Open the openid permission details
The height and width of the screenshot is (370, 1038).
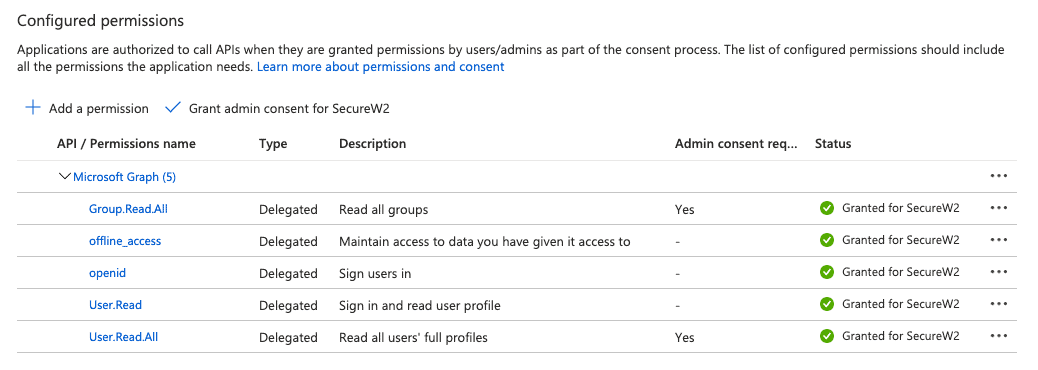107,273
